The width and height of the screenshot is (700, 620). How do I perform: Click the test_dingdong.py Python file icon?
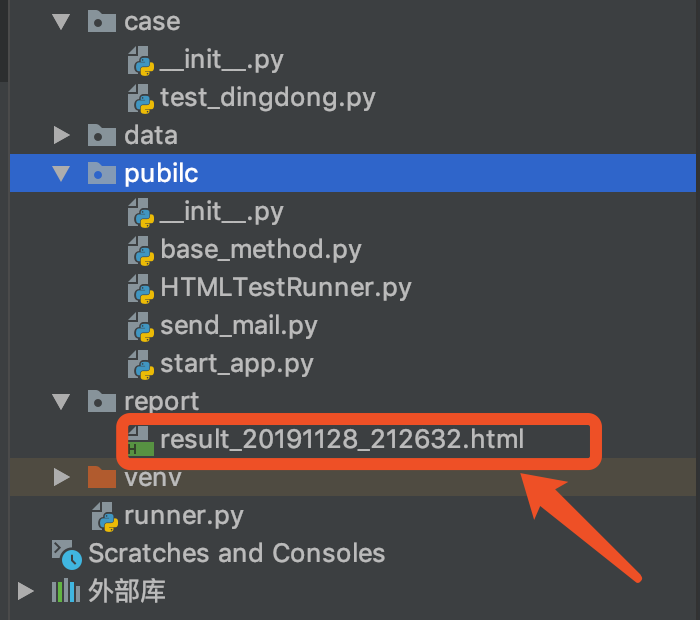[x=140, y=98]
